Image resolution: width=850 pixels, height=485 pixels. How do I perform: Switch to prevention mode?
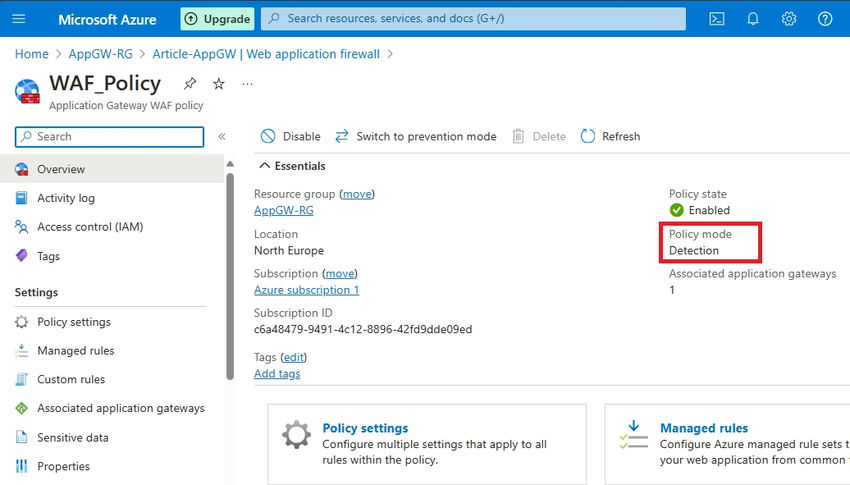click(x=416, y=137)
